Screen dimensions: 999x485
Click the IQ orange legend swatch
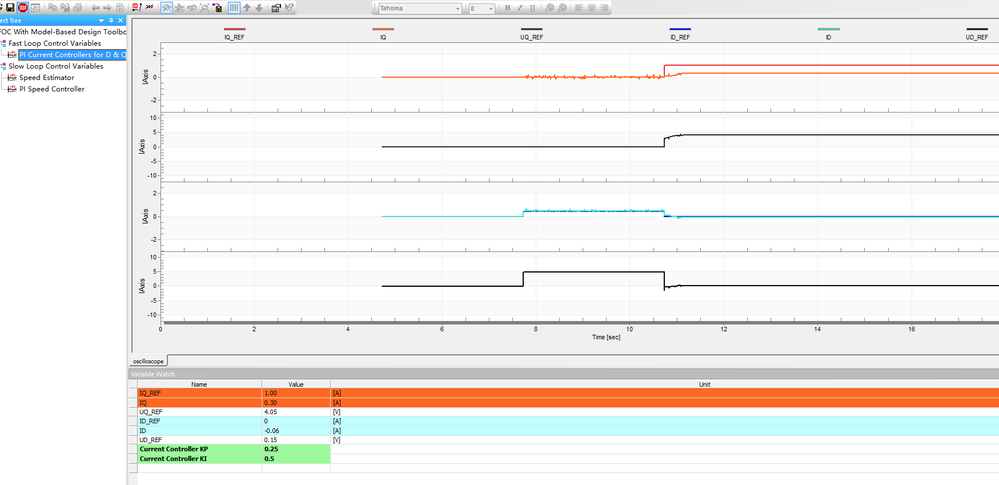(383, 29)
